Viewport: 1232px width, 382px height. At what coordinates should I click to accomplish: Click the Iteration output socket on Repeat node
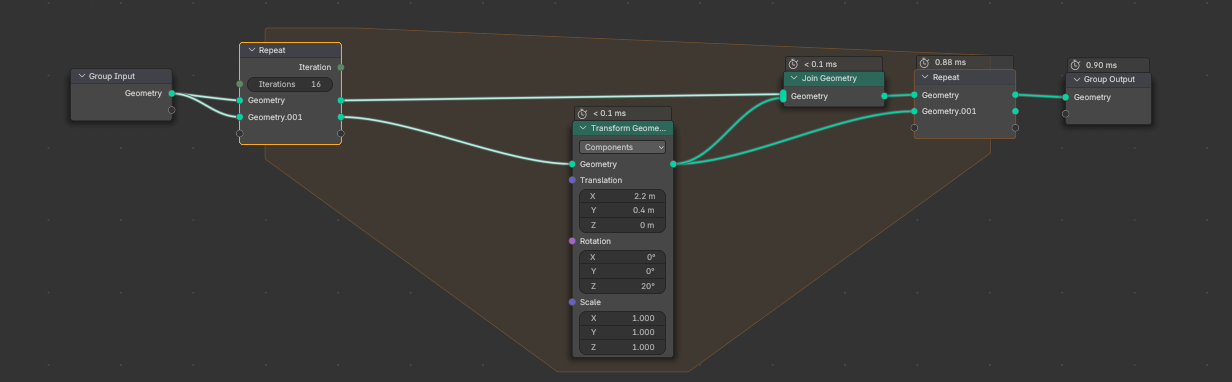point(341,67)
